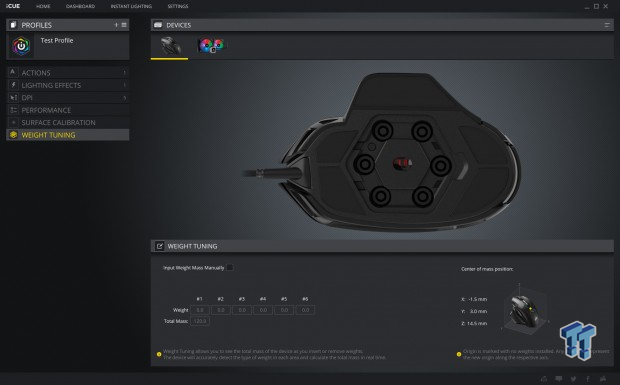Click the Profiles panel header icon
Viewport: 620px width, 385px height.
coord(13,25)
